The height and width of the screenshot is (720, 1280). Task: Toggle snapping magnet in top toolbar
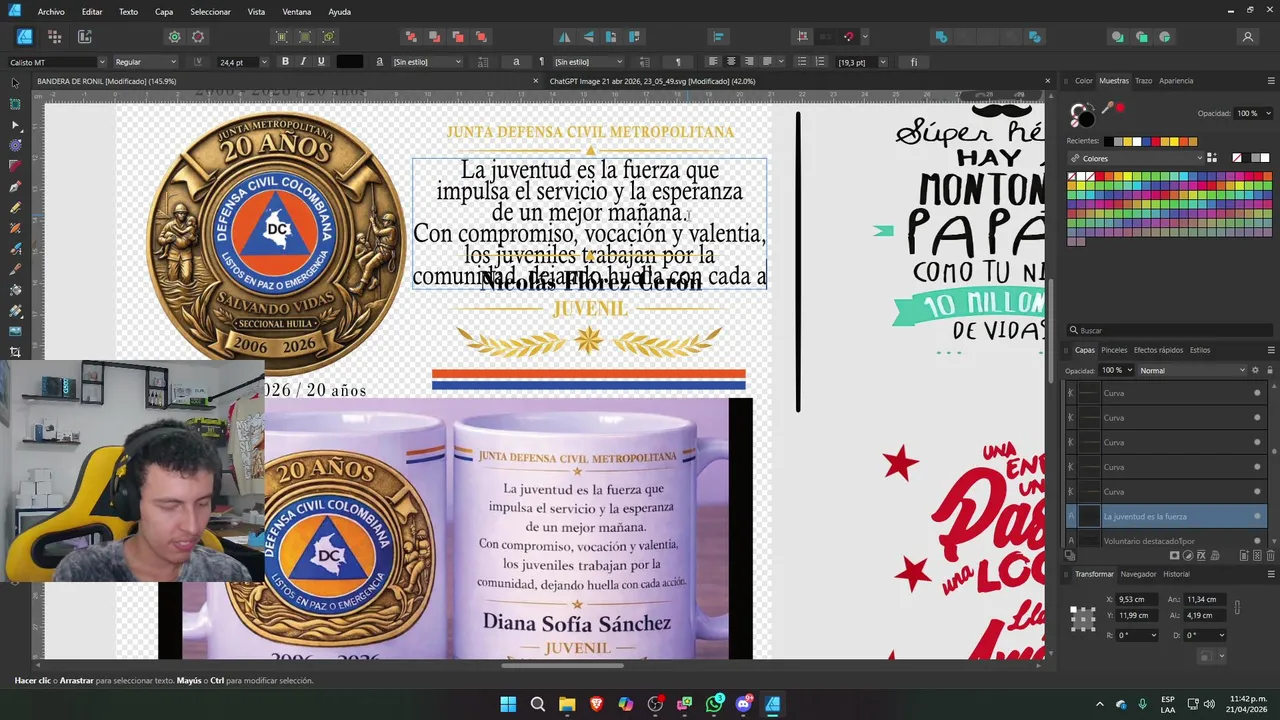(x=848, y=37)
